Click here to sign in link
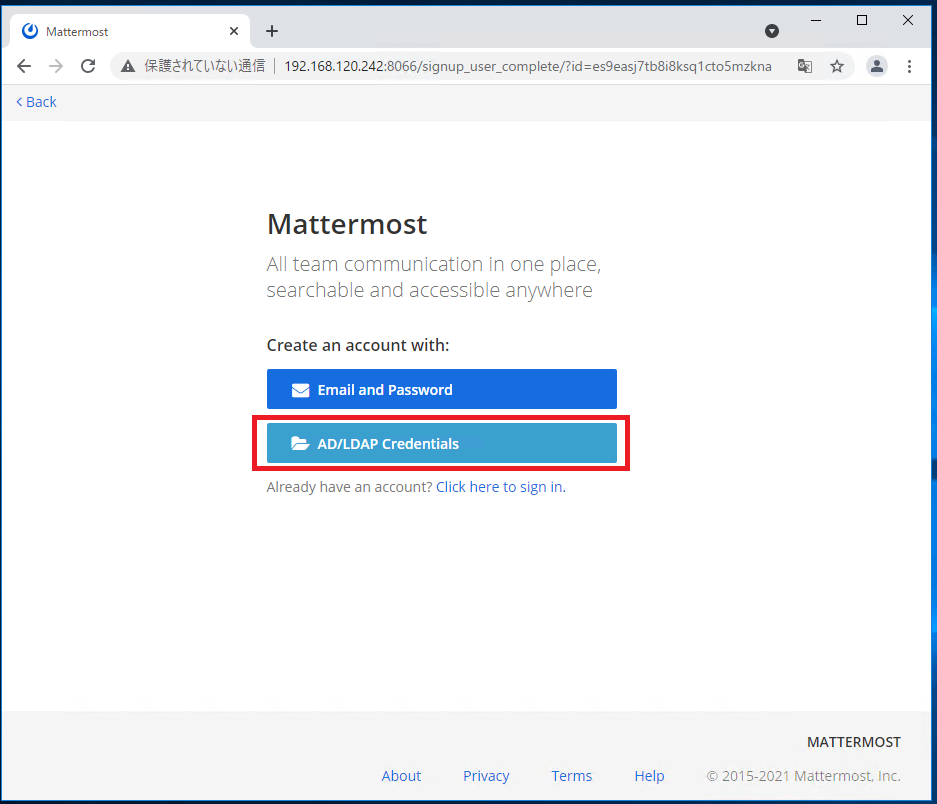This screenshot has height=804, width=937. [501, 487]
